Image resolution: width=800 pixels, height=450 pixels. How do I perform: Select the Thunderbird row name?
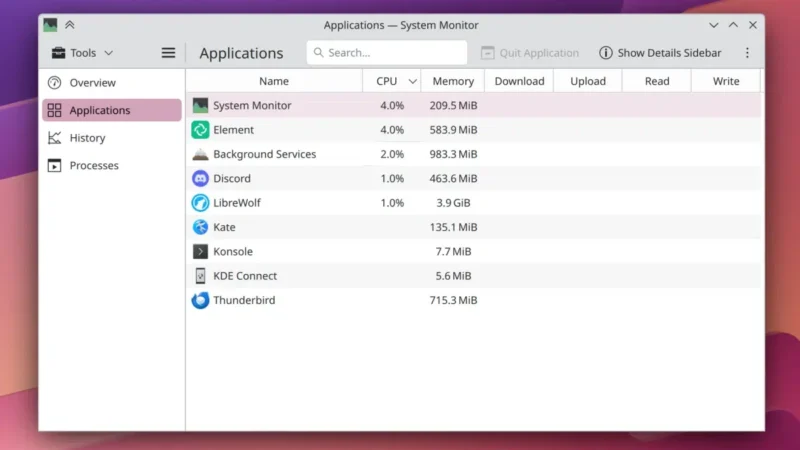[244, 300]
